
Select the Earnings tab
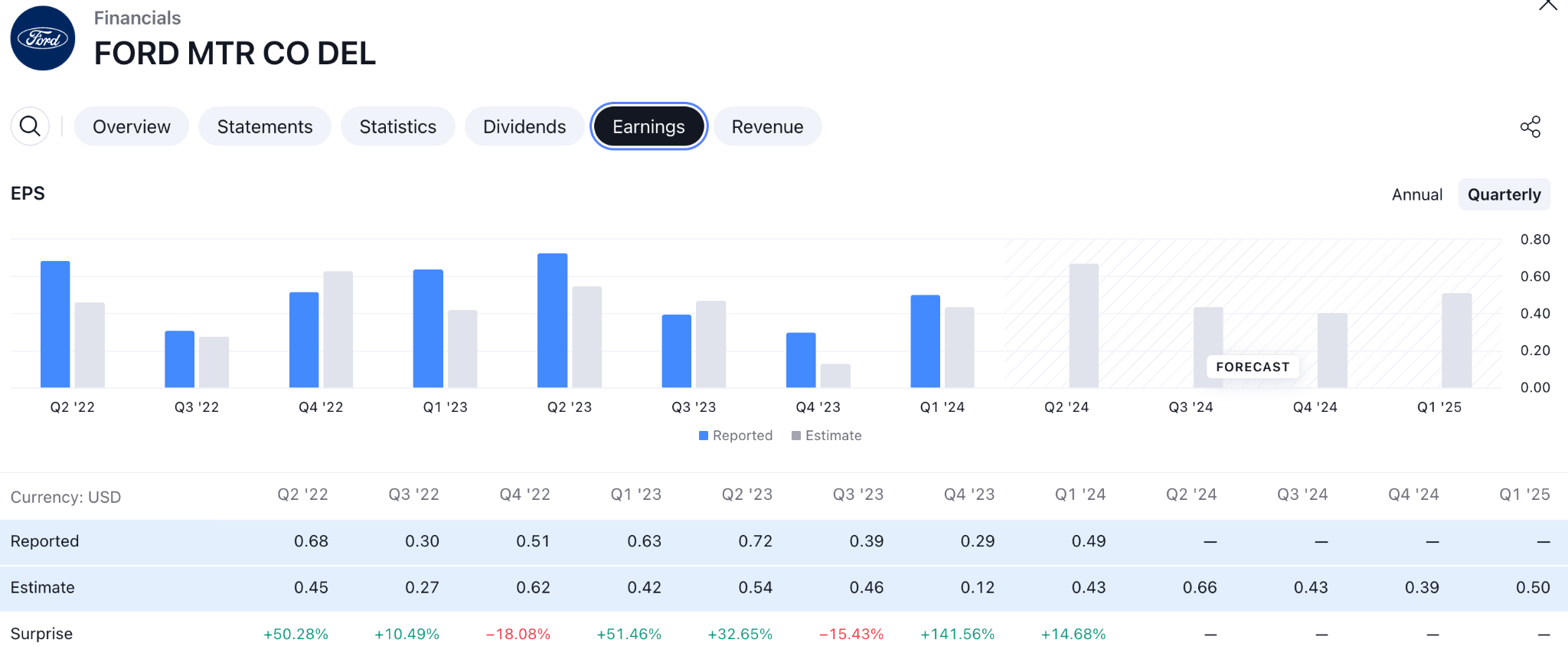point(648,126)
